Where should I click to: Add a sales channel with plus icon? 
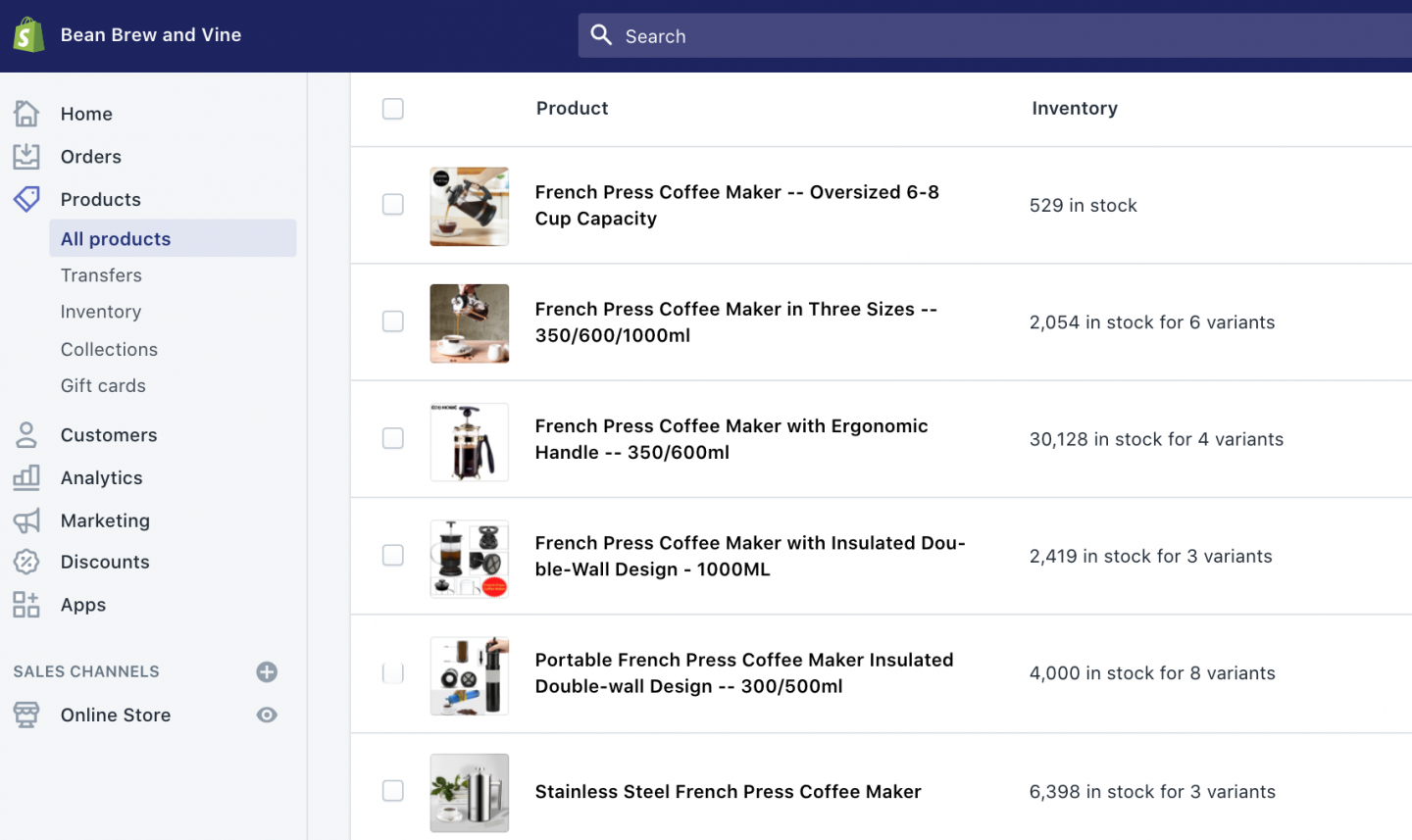[x=267, y=671]
